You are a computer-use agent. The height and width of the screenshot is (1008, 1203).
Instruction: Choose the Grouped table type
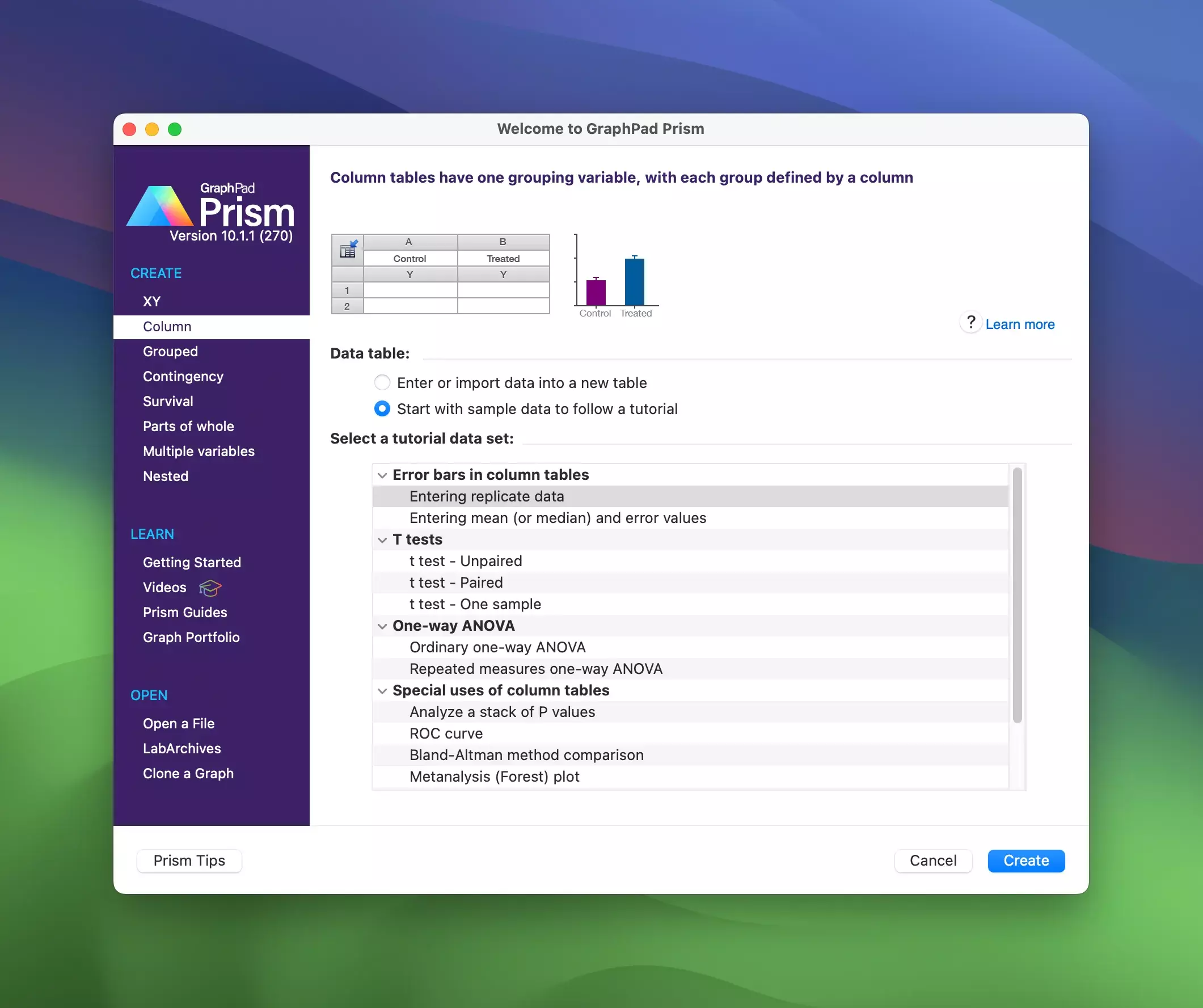pyautogui.click(x=170, y=351)
